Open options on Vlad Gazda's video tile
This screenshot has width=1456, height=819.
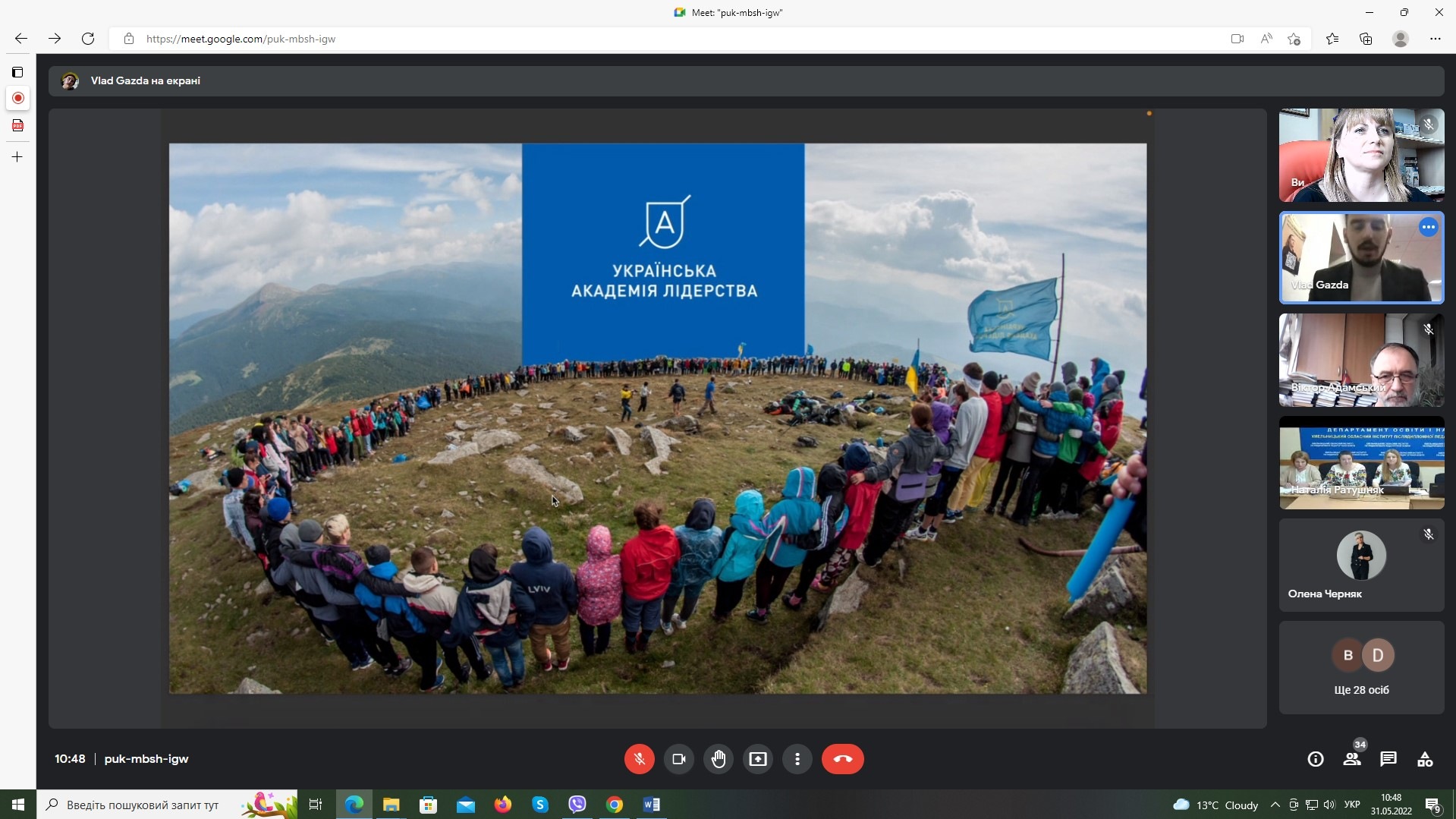1428,227
